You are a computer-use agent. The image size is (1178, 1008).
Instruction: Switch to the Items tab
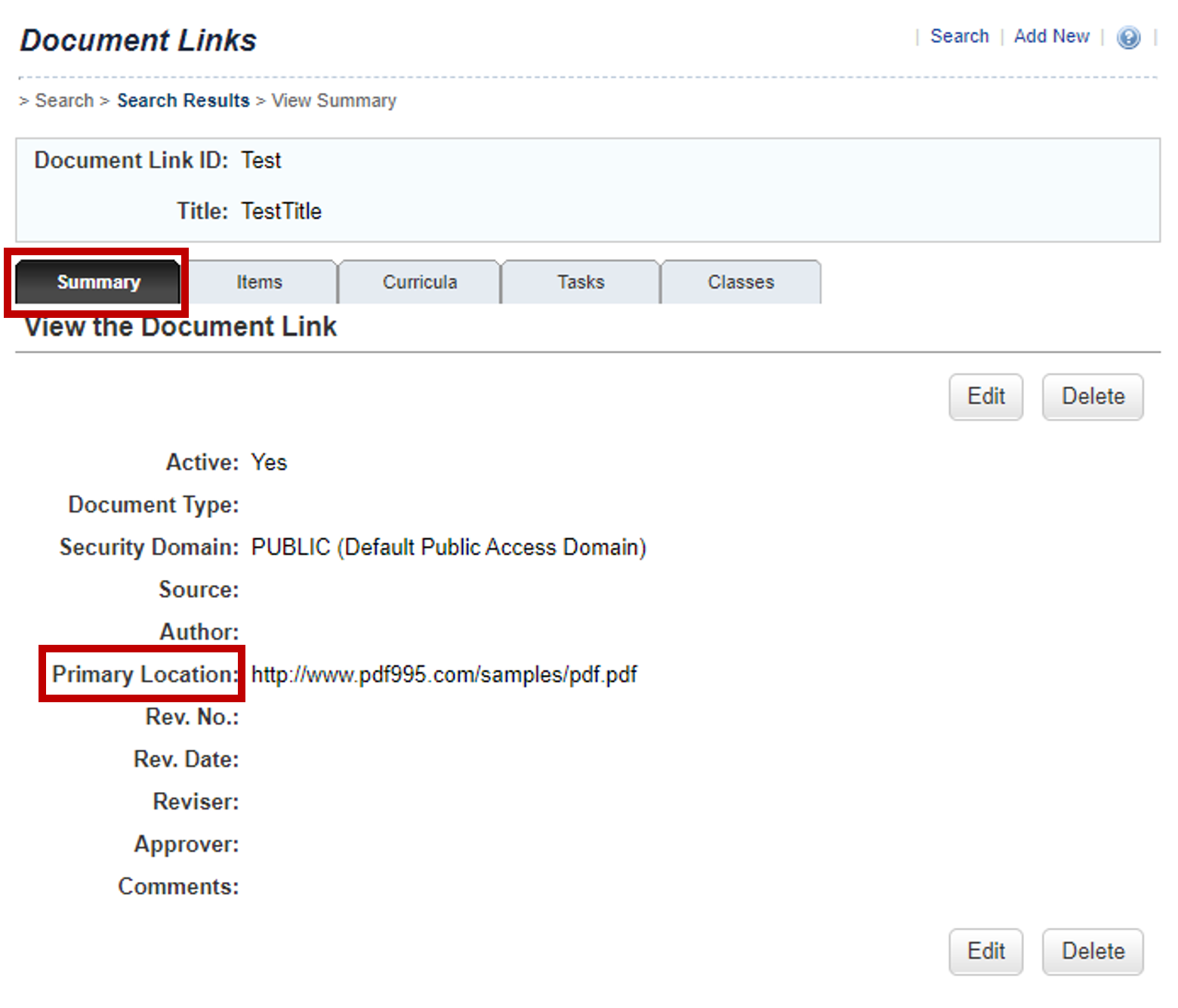tap(259, 282)
